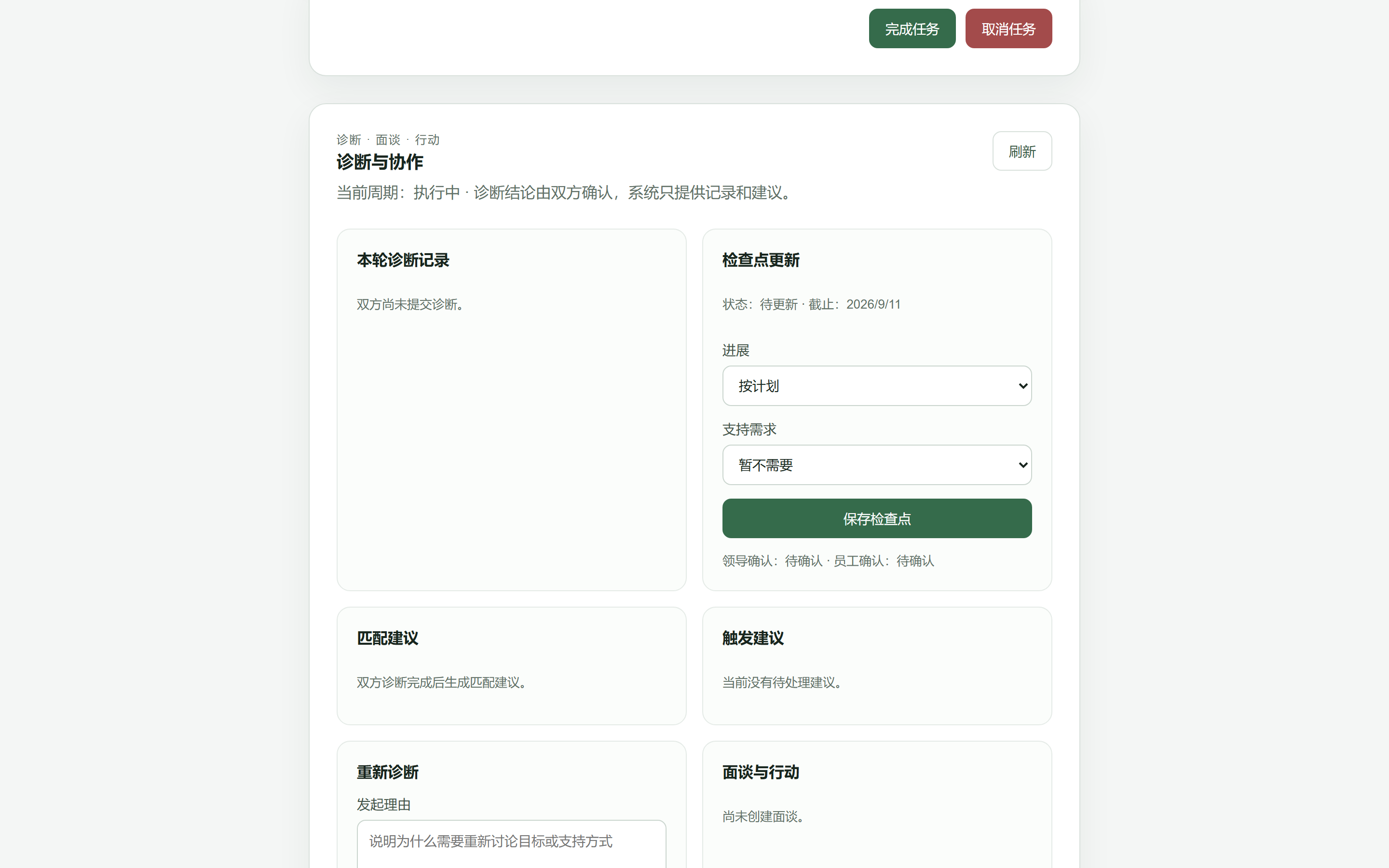Click the 面谈与行动 card title
Image resolution: width=1389 pixels, height=868 pixels.
(x=761, y=772)
